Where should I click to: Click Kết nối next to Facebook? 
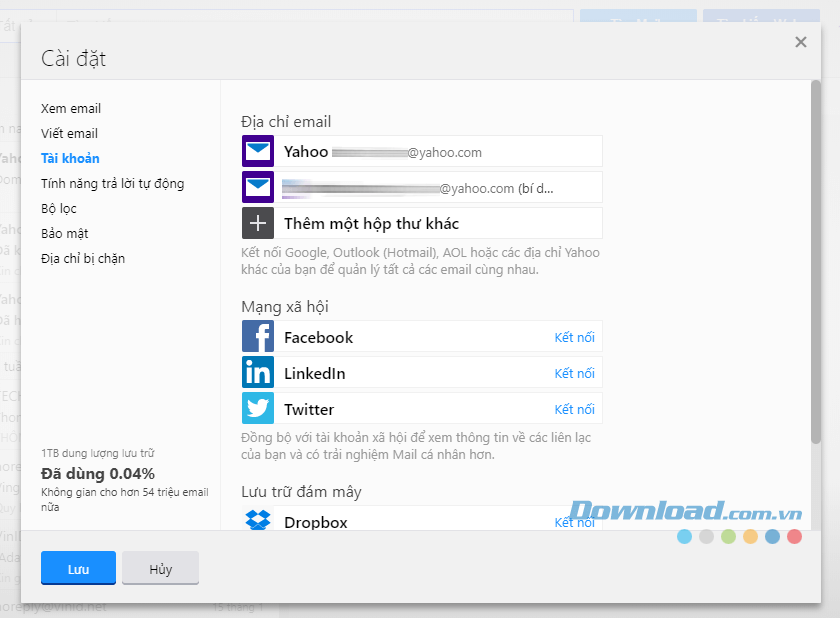(x=575, y=337)
